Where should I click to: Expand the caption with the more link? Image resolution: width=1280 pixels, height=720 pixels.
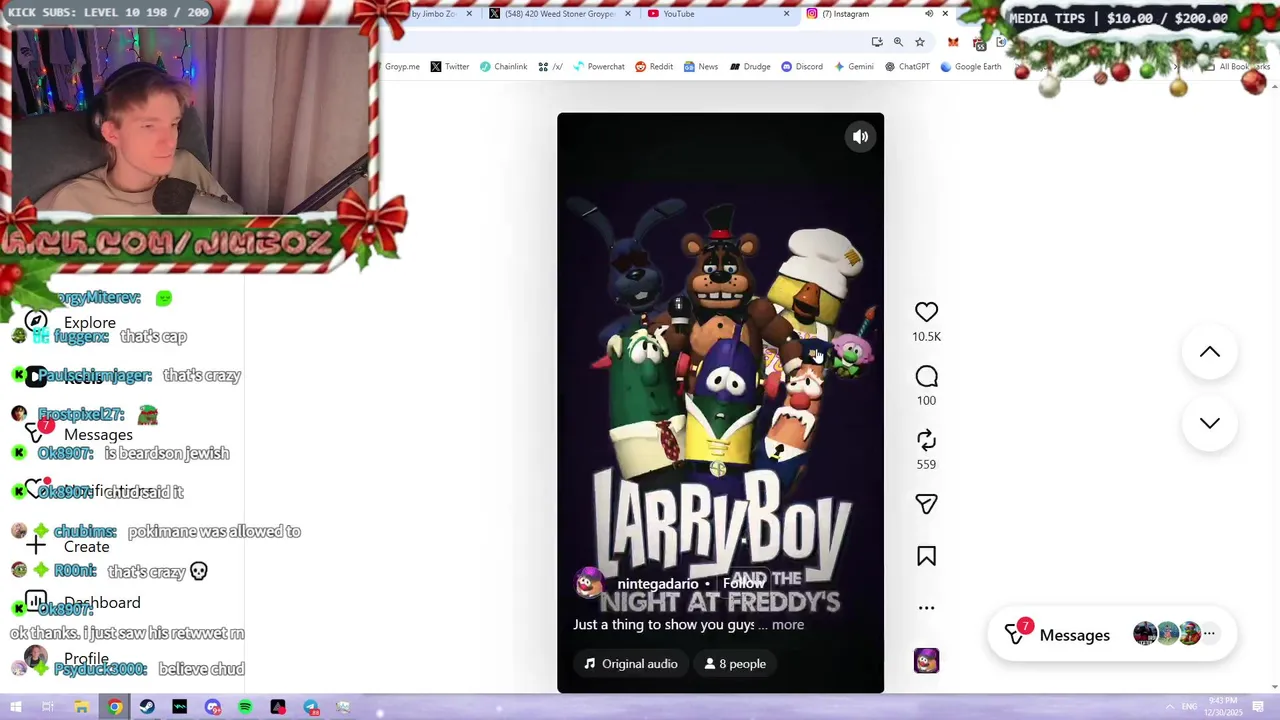(x=787, y=625)
